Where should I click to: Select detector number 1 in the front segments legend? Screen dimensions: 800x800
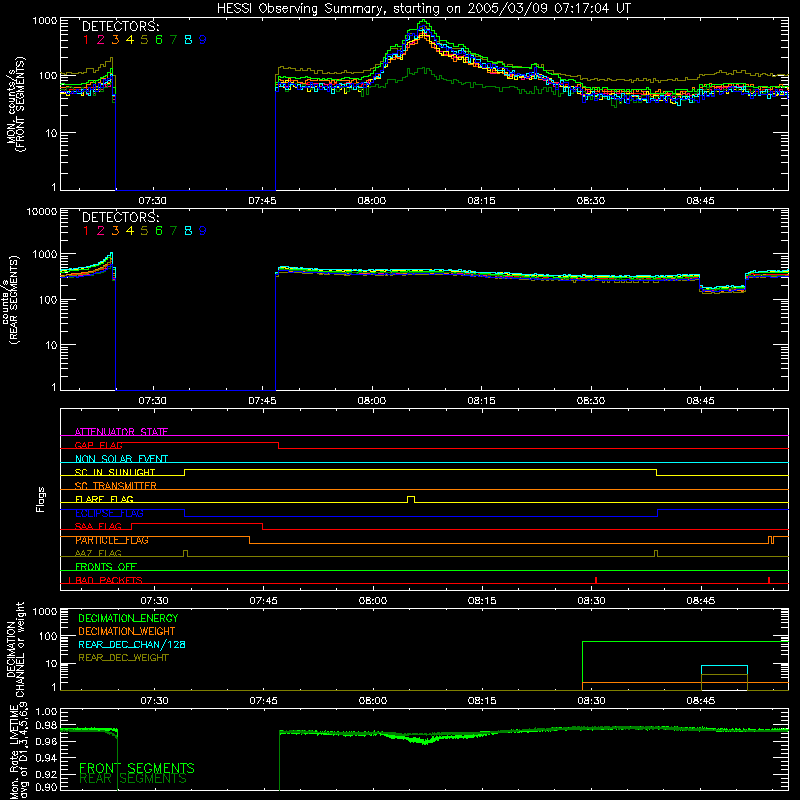(86, 40)
